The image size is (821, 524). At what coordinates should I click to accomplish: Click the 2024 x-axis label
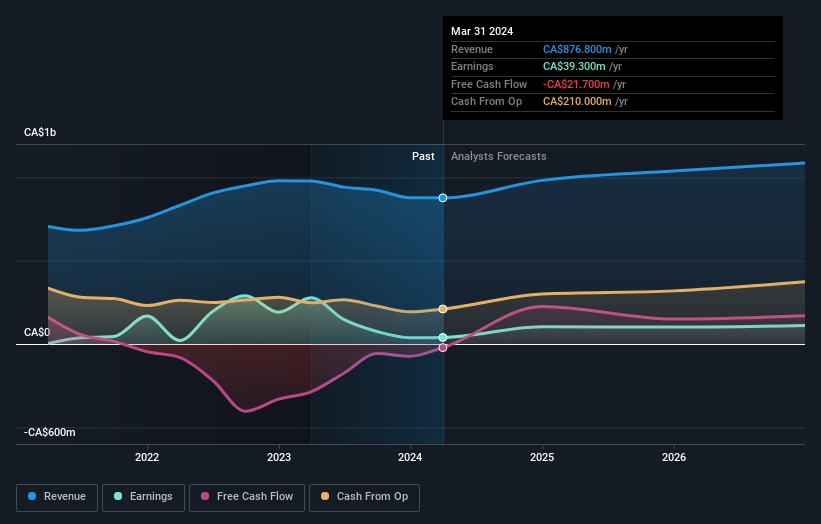[410, 457]
